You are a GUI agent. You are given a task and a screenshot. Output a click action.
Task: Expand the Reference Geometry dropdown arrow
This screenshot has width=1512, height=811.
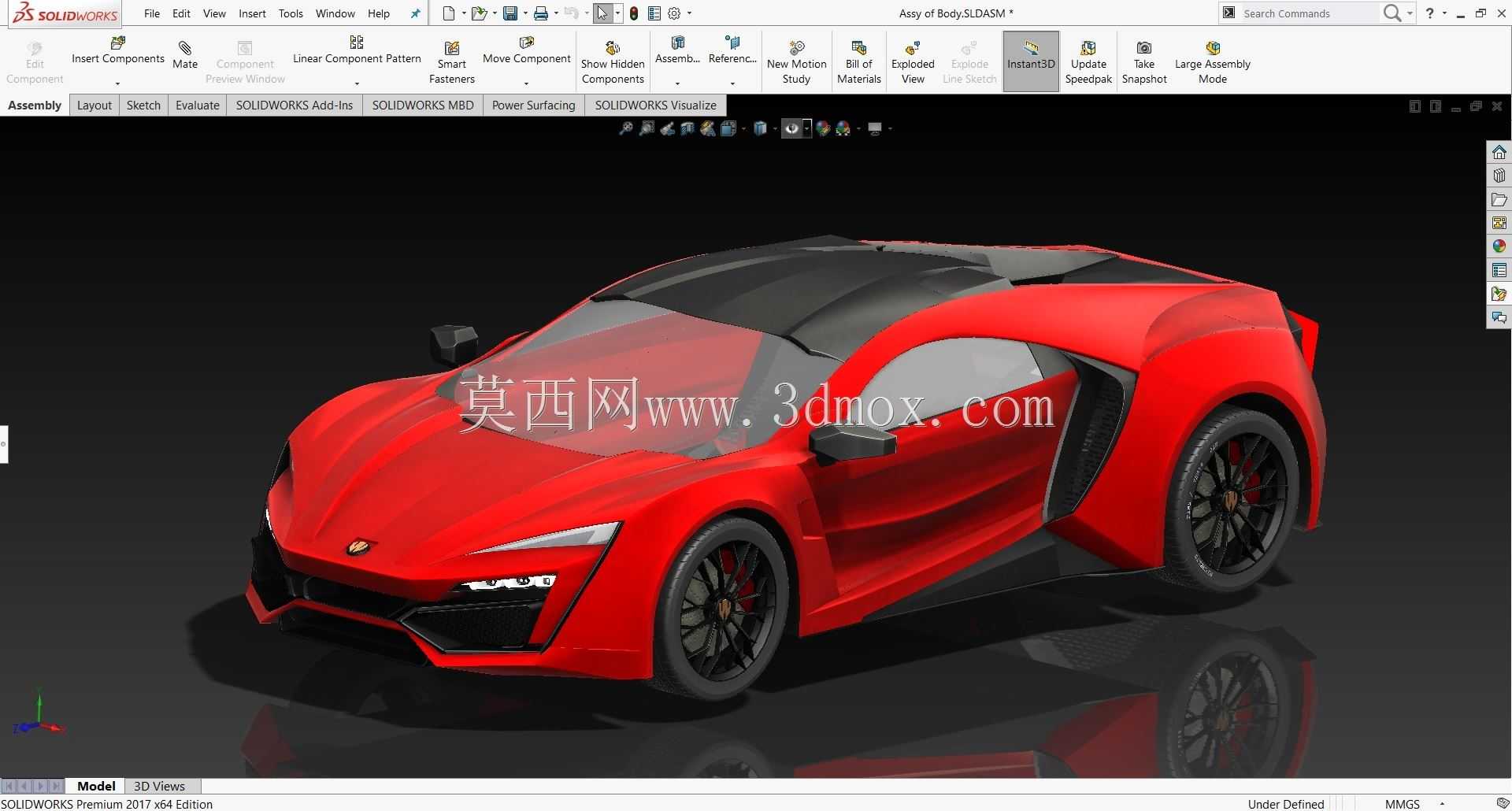click(732, 83)
